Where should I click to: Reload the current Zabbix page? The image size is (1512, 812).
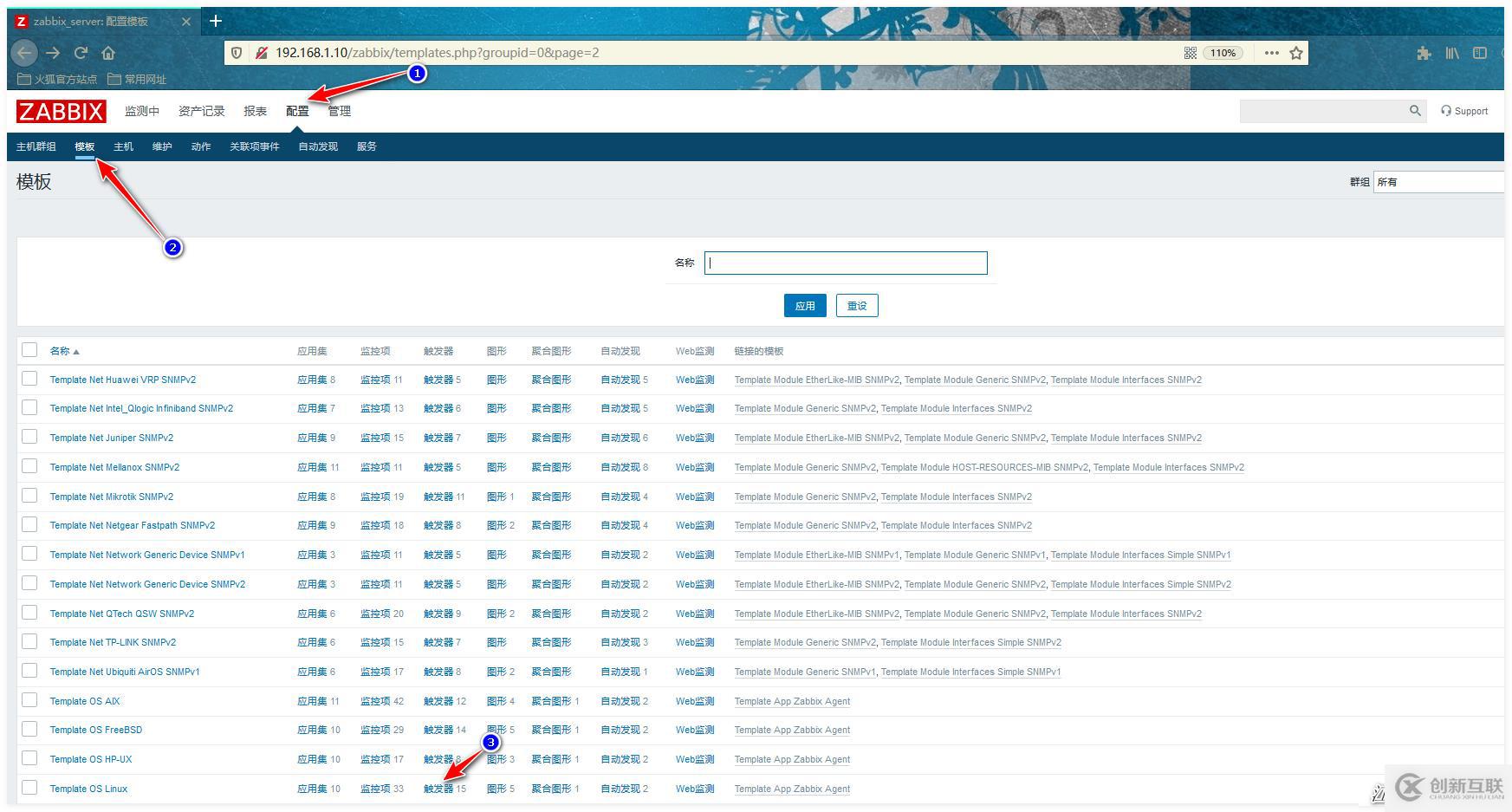tap(81, 53)
